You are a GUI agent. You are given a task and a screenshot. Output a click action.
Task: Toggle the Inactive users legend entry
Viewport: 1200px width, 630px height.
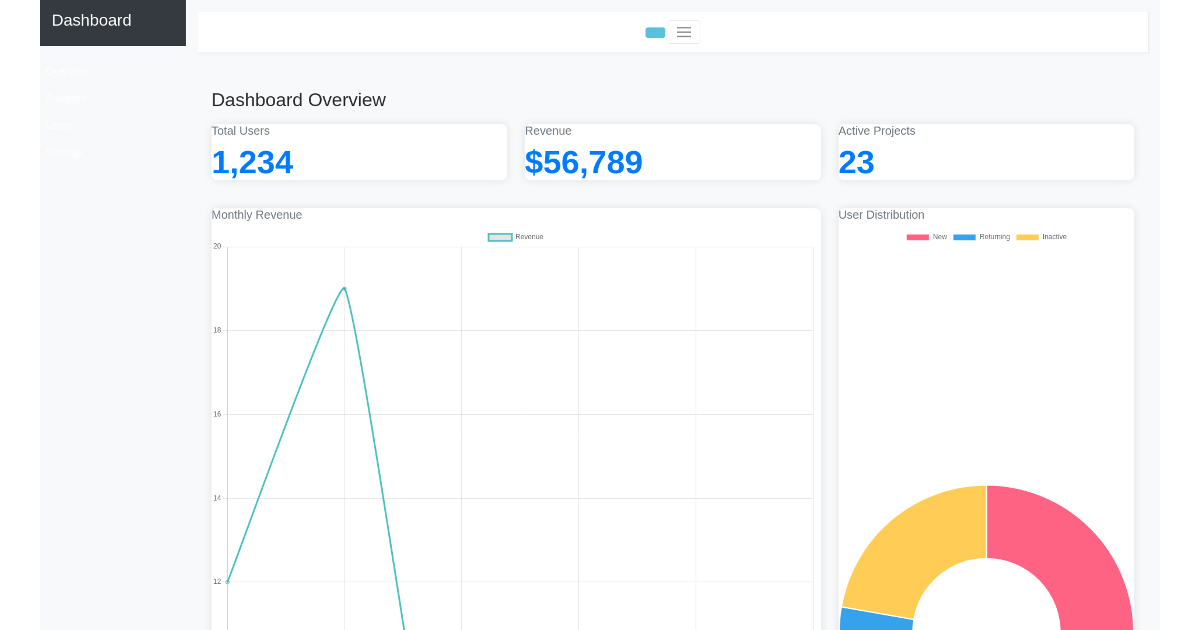[x=1040, y=236]
